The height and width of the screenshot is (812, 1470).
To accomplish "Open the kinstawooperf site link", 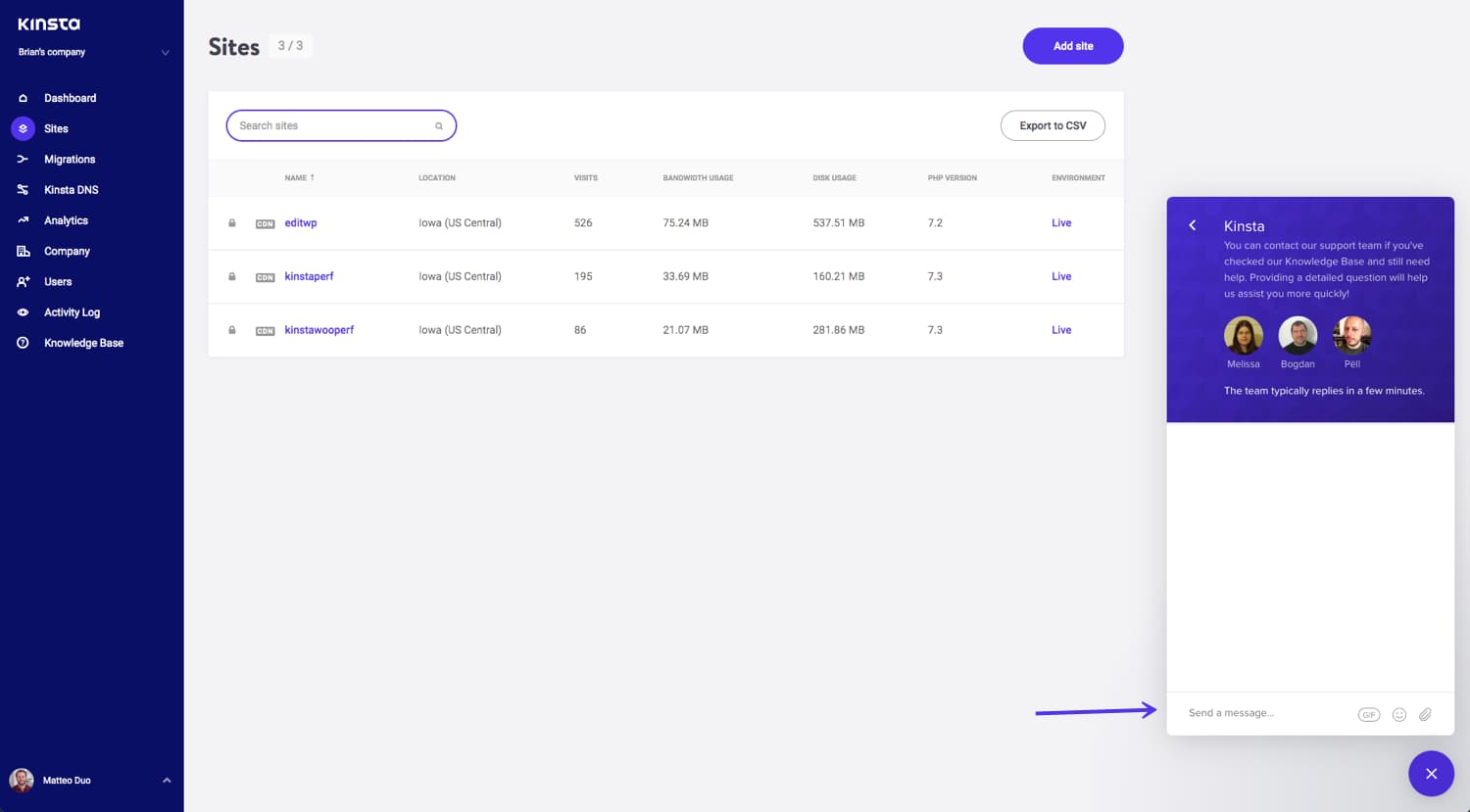I will click(x=318, y=330).
